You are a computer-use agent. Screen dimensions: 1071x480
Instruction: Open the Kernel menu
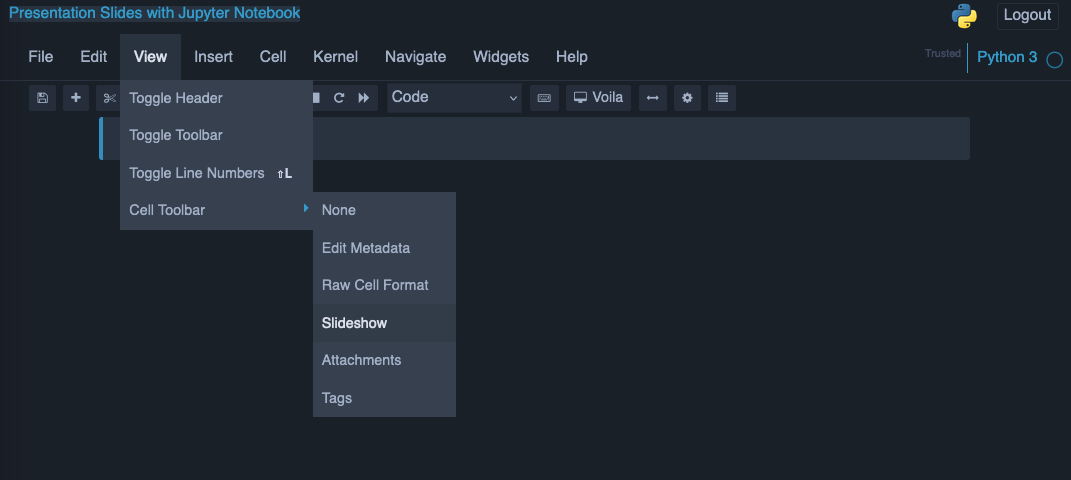(335, 57)
